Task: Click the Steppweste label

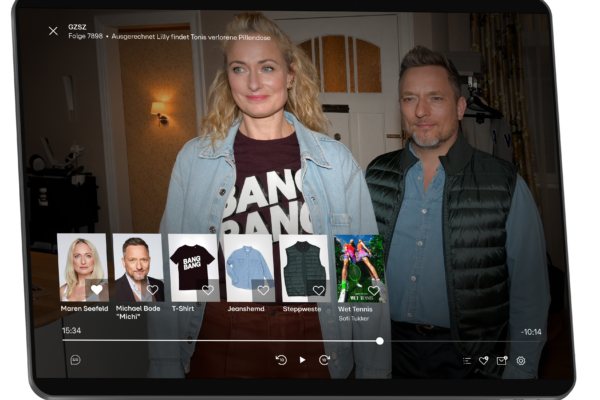Action: 304,309
